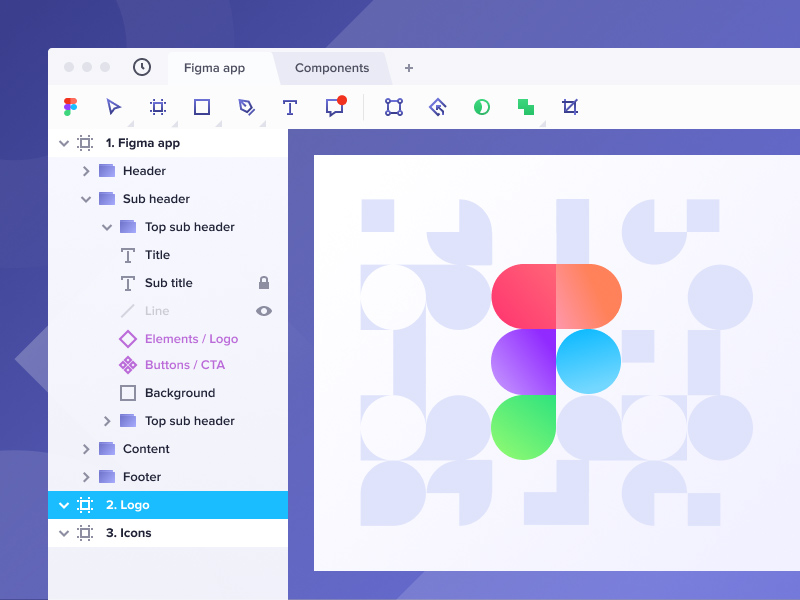Select the Content layer name
800x600 pixels.
[x=146, y=448]
